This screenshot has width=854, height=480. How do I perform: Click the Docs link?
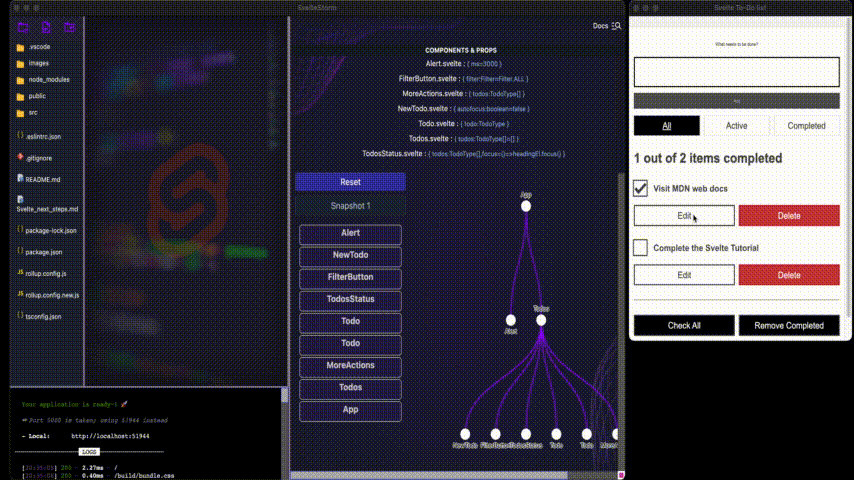point(600,26)
